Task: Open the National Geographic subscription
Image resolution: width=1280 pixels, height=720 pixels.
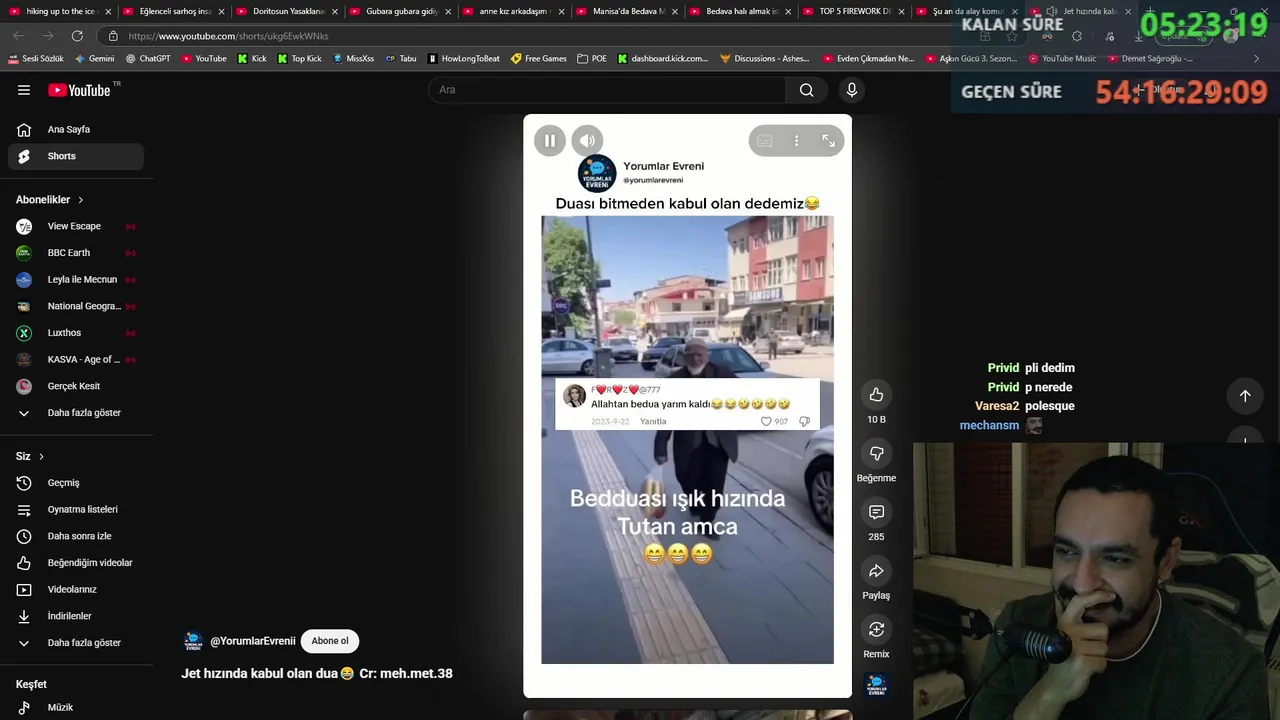Action: point(76,306)
